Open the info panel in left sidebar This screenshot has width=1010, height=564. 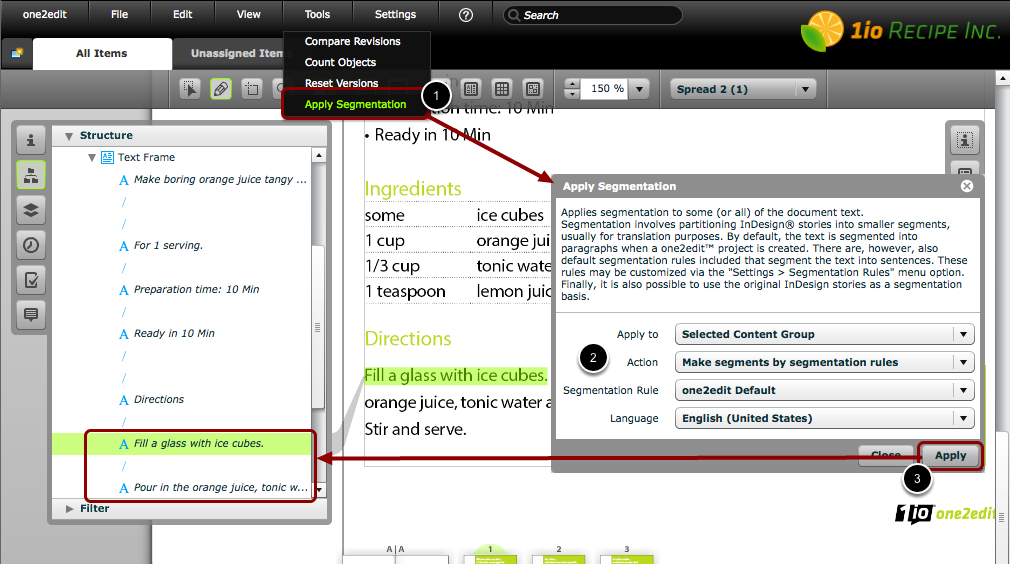point(31,140)
